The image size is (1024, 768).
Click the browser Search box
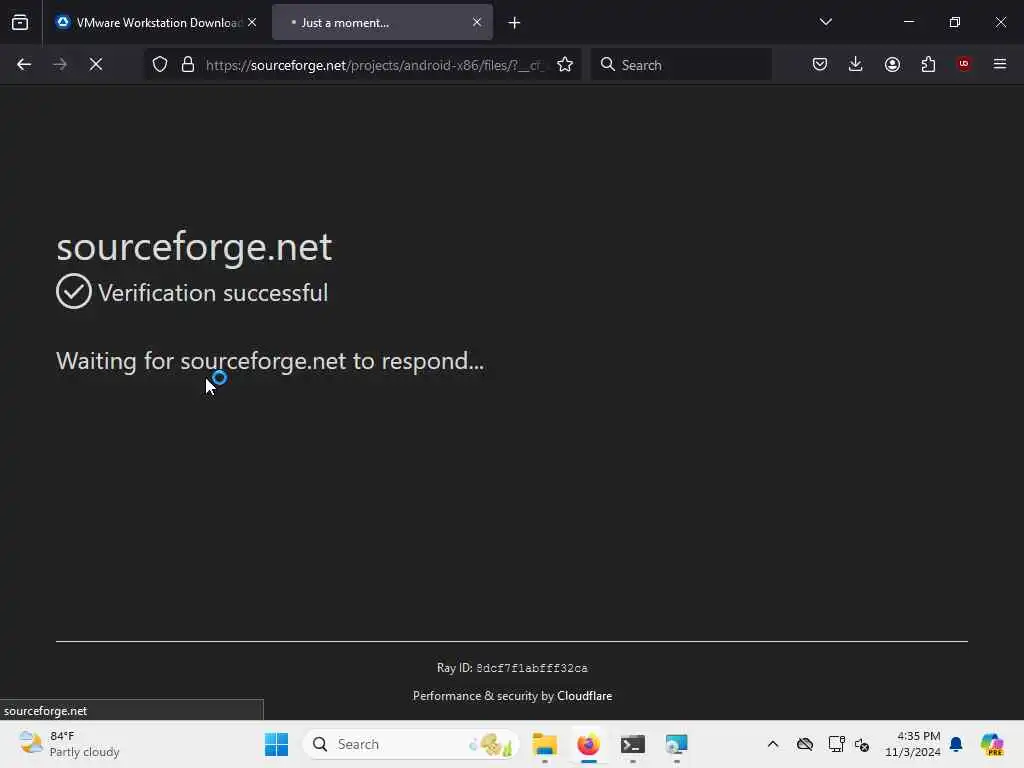coord(681,65)
